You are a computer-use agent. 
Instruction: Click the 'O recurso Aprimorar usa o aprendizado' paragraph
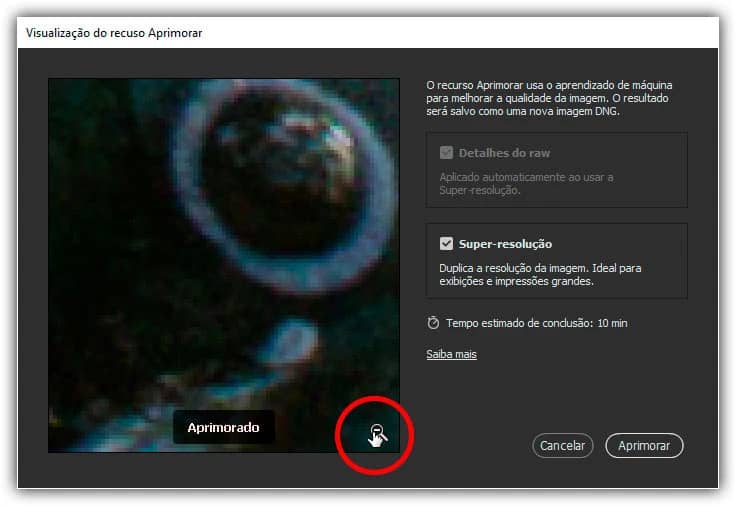point(549,98)
